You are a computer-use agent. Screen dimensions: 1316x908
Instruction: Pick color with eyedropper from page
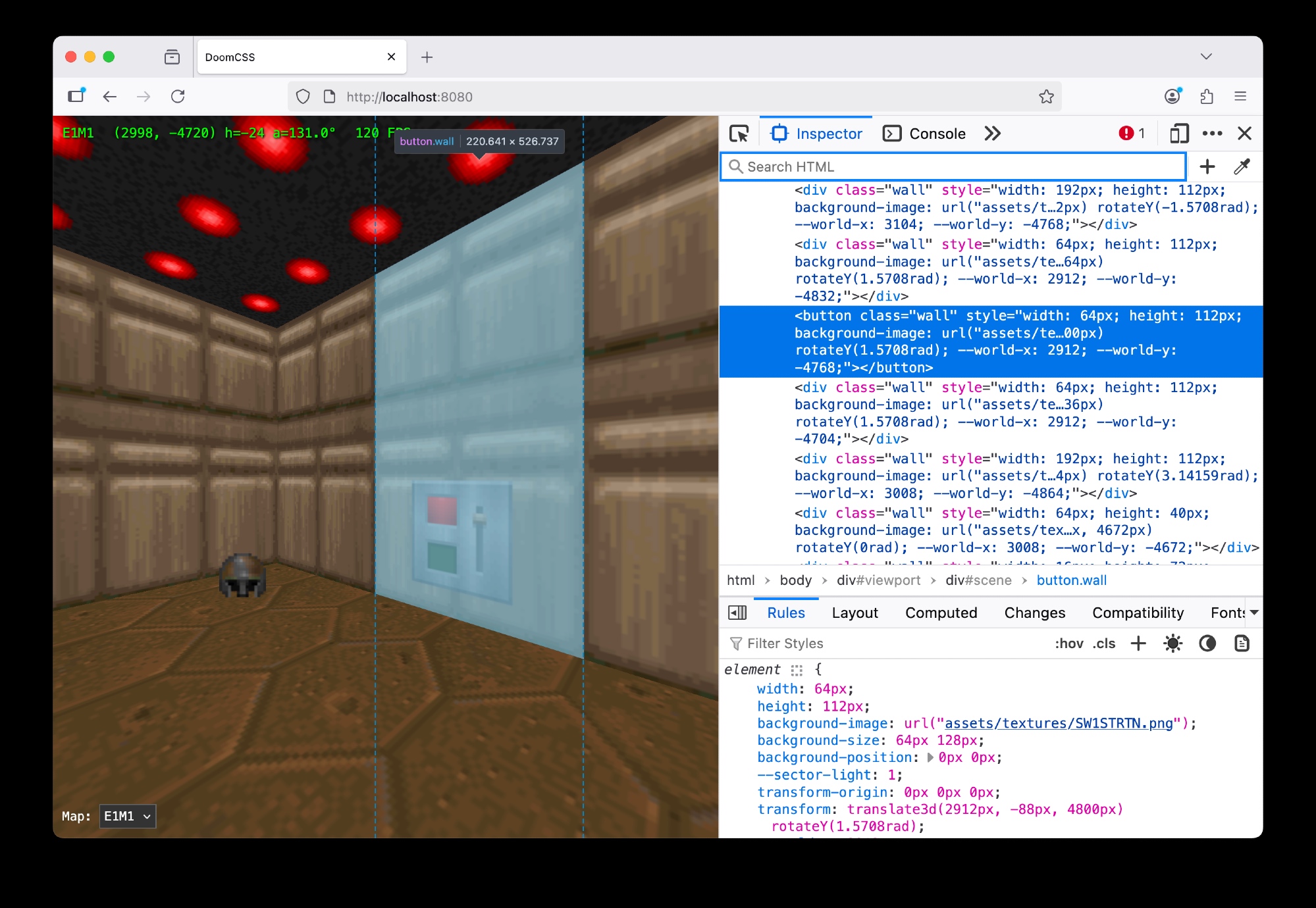(x=1242, y=166)
